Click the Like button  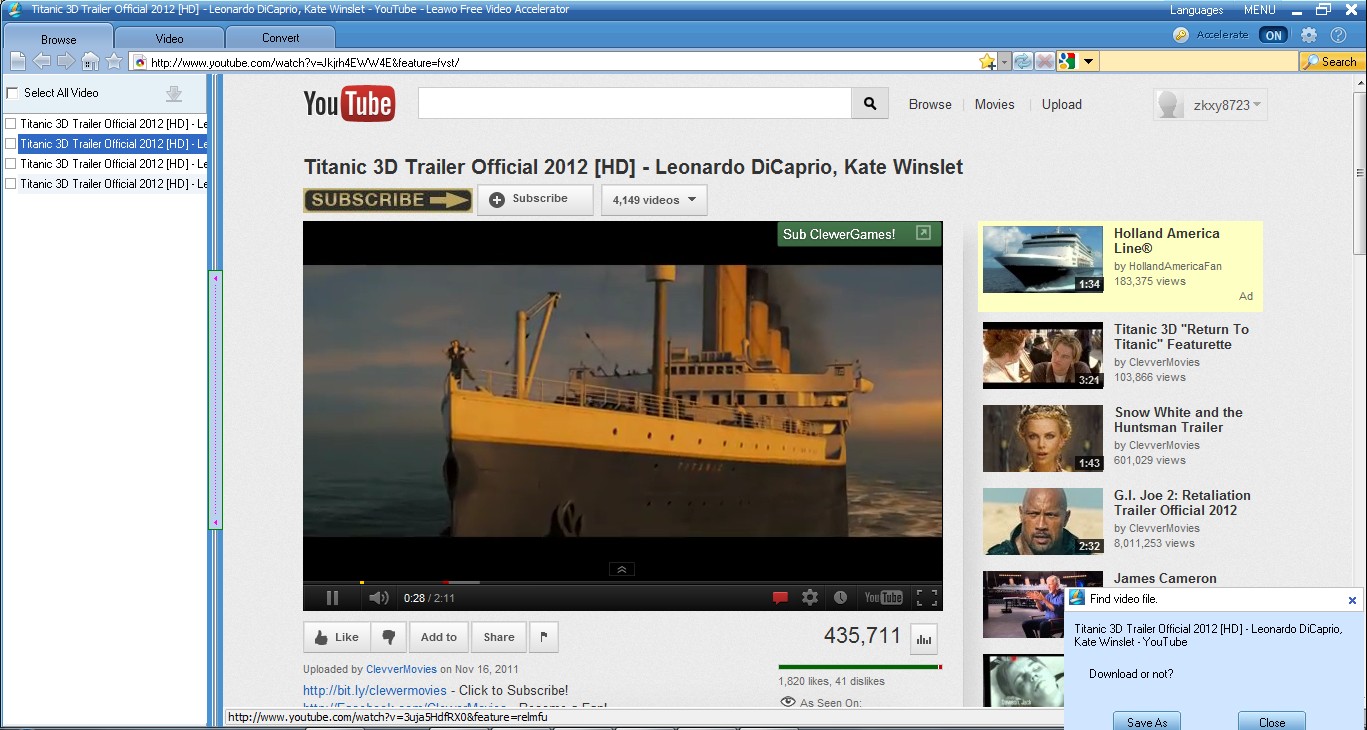pyautogui.click(x=337, y=637)
